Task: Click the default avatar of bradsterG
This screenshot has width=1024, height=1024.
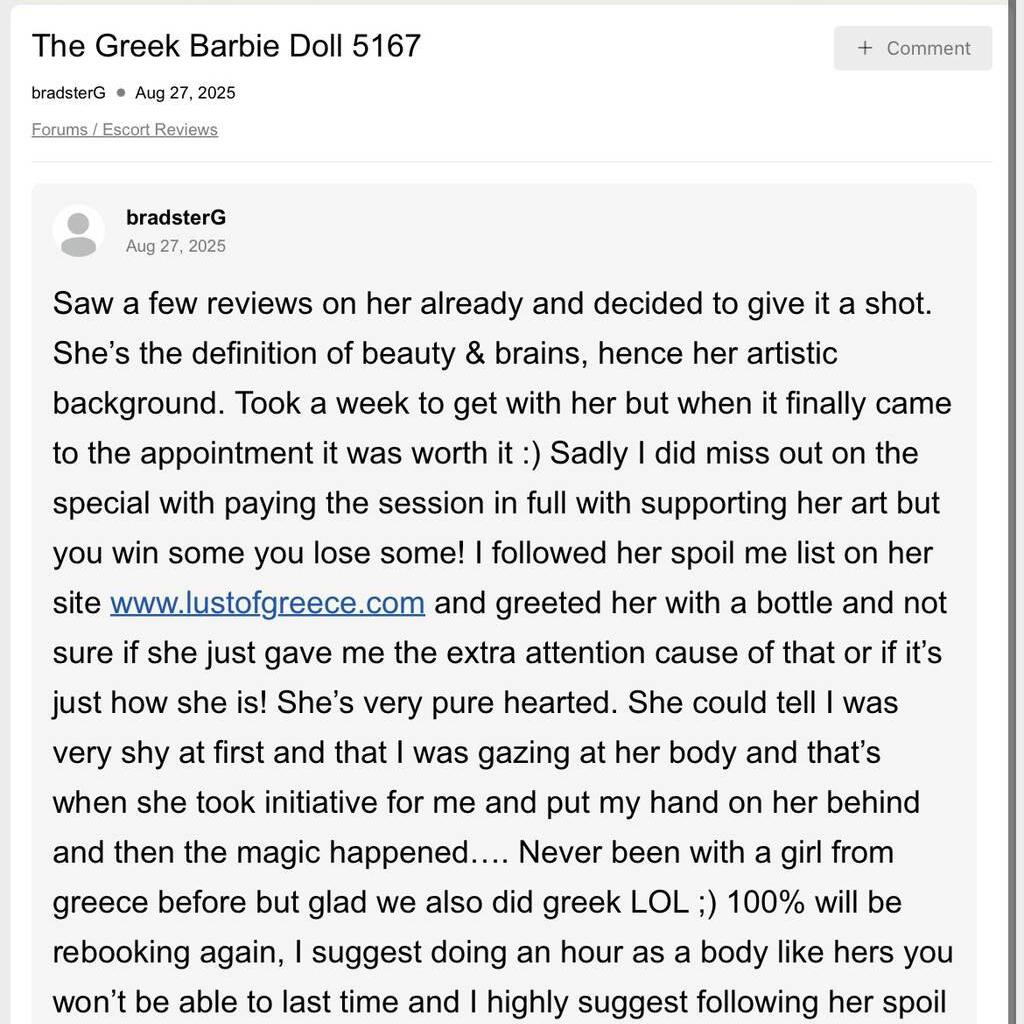Action: coord(78,231)
